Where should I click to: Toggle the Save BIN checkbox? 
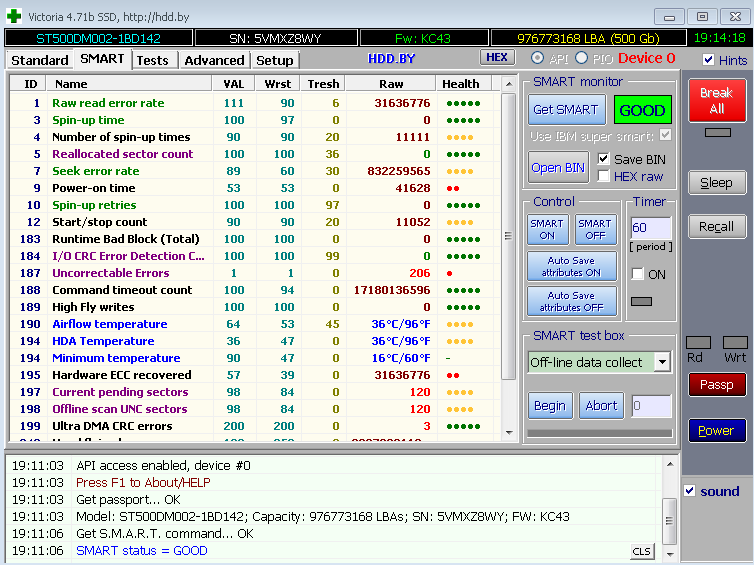click(603, 159)
